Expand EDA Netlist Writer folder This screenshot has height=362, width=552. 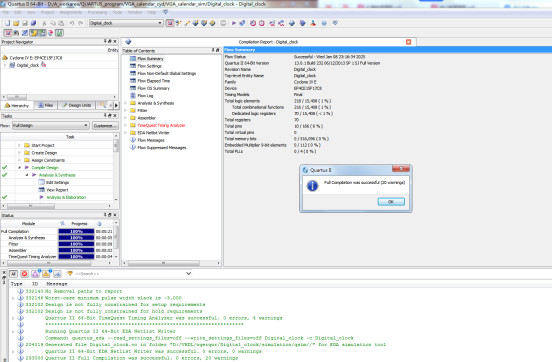[x=125, y=133]
